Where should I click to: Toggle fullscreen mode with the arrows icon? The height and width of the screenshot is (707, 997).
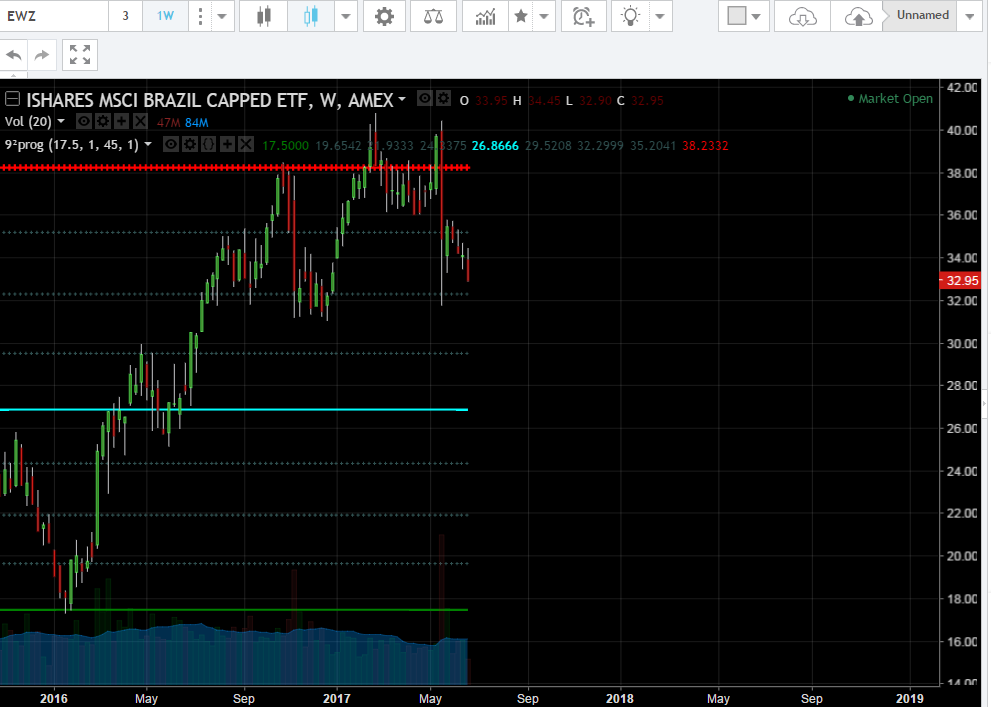point(80,55)
